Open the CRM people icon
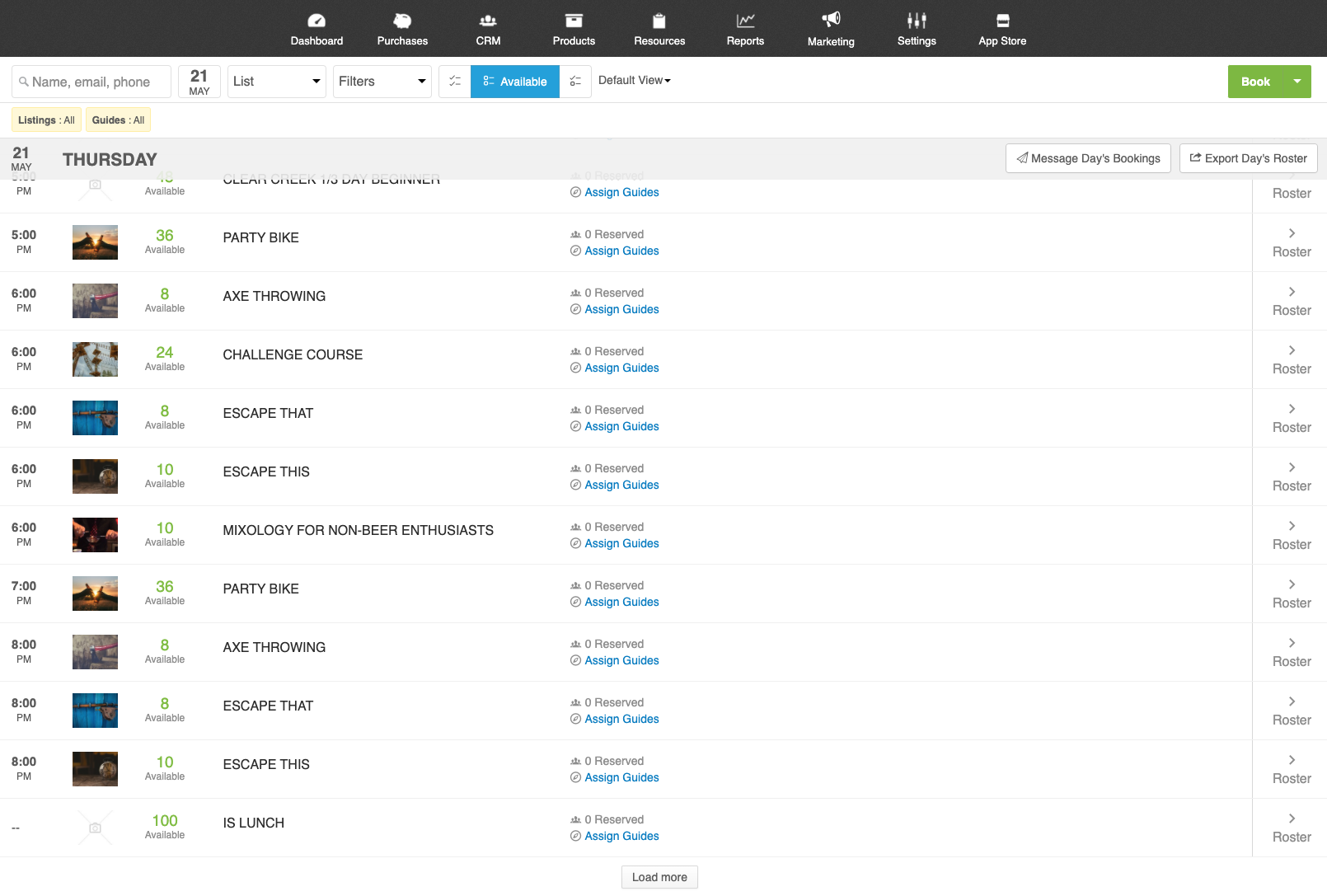Screen dimensions: 1327x896 (488, 21)
